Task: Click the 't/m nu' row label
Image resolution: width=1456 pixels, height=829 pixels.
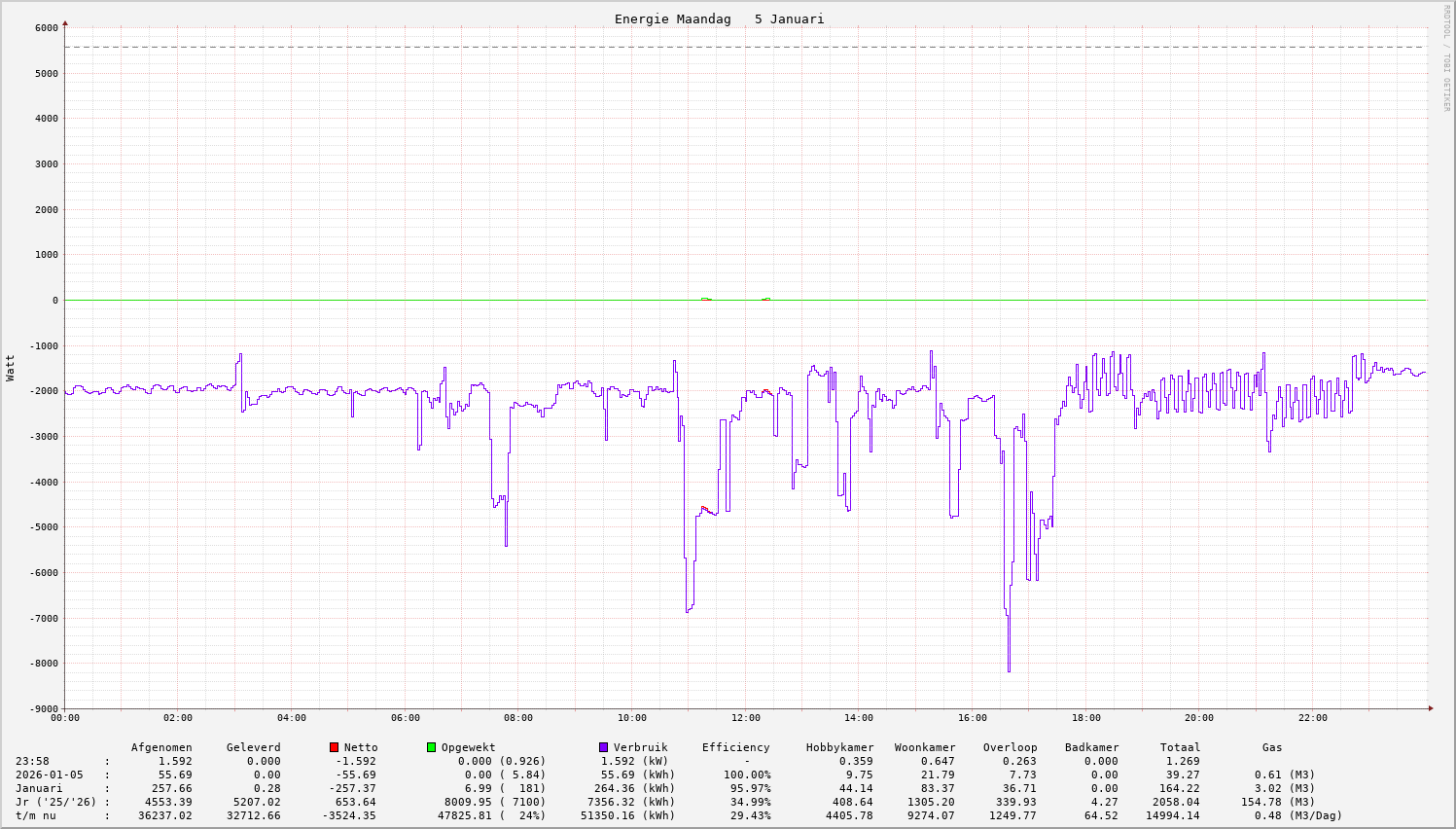Action: [x=35, y=815]
